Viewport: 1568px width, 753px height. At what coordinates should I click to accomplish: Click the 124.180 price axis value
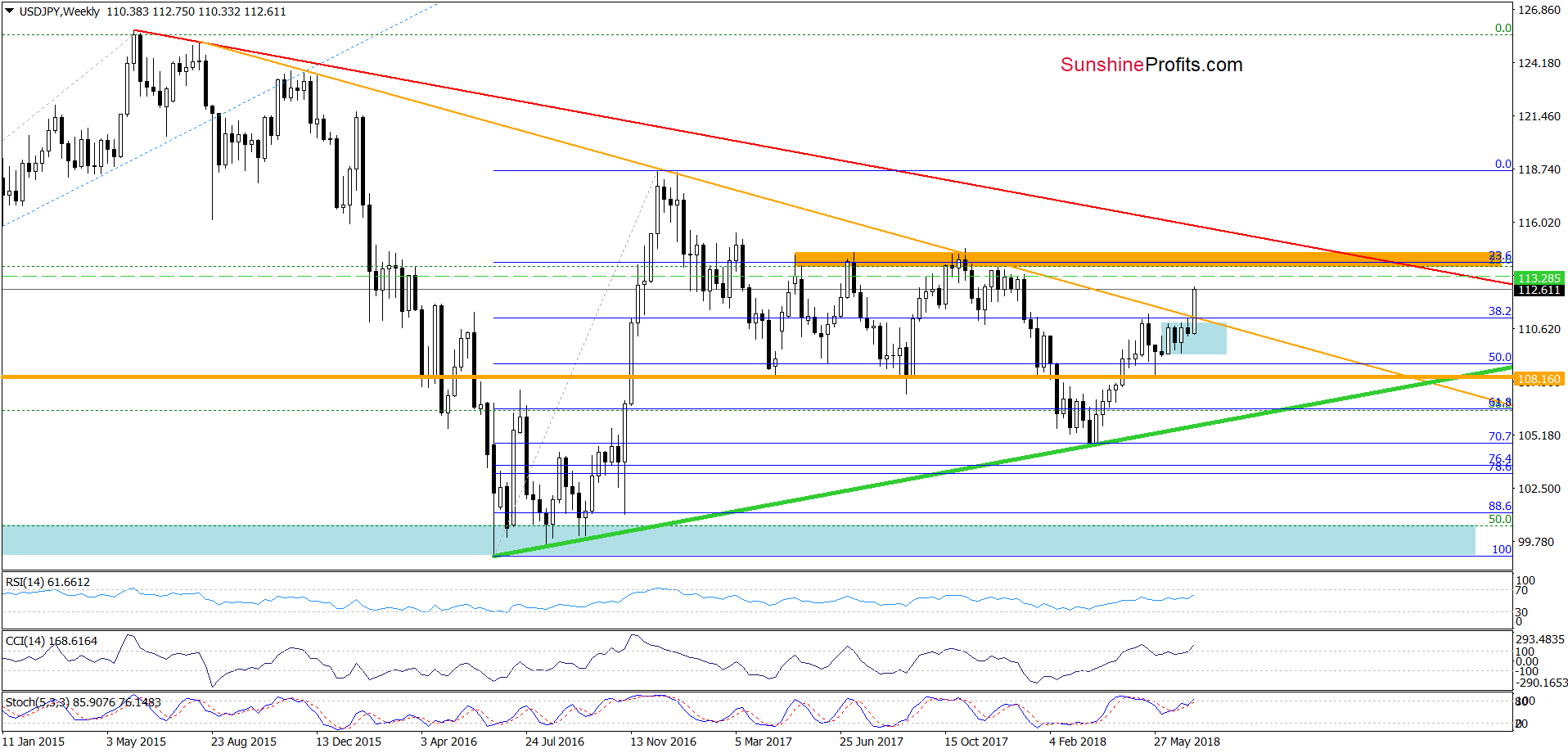(x=1539, y=63)
